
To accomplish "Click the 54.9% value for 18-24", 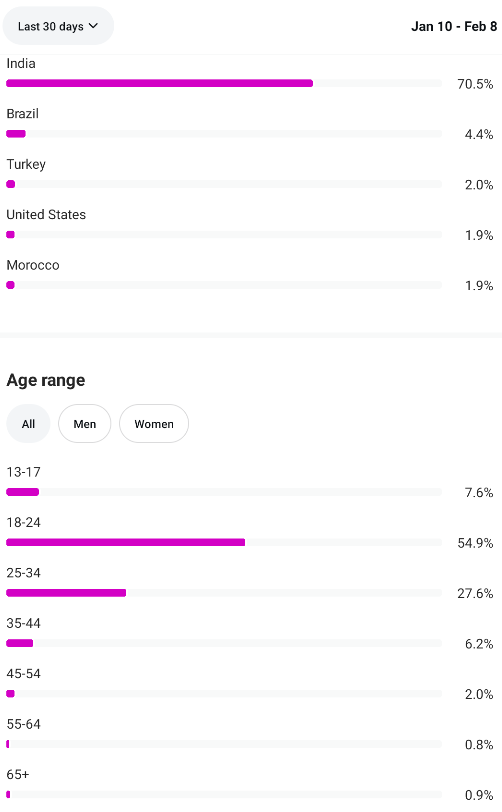I will [475, 543].
